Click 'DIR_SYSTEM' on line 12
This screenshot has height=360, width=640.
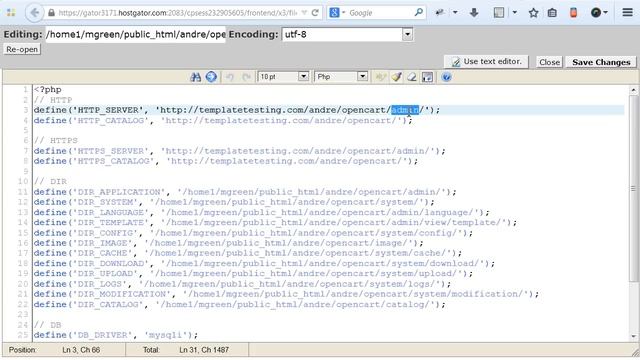click(x=105, y=202)
